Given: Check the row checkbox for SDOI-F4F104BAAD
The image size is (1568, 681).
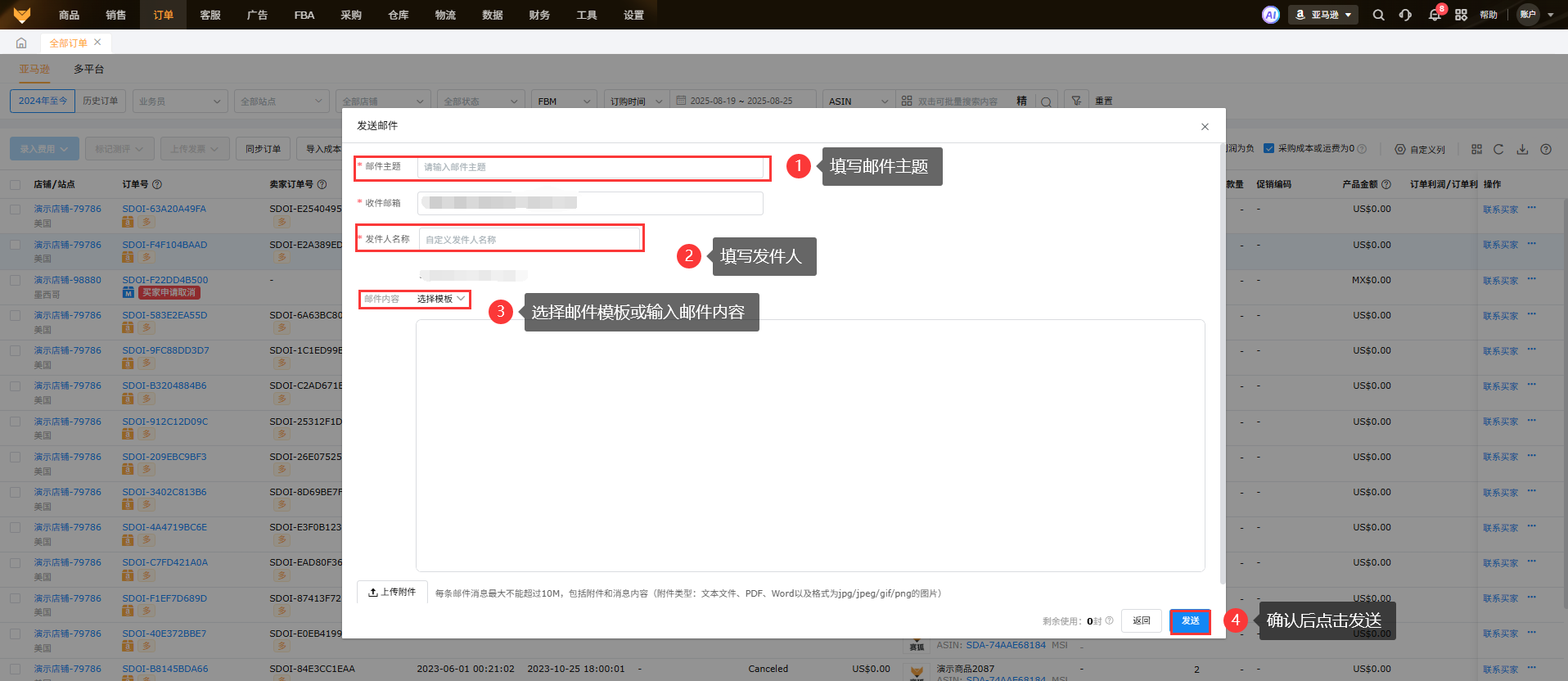Looking at the screenshot, I should 16,245.
